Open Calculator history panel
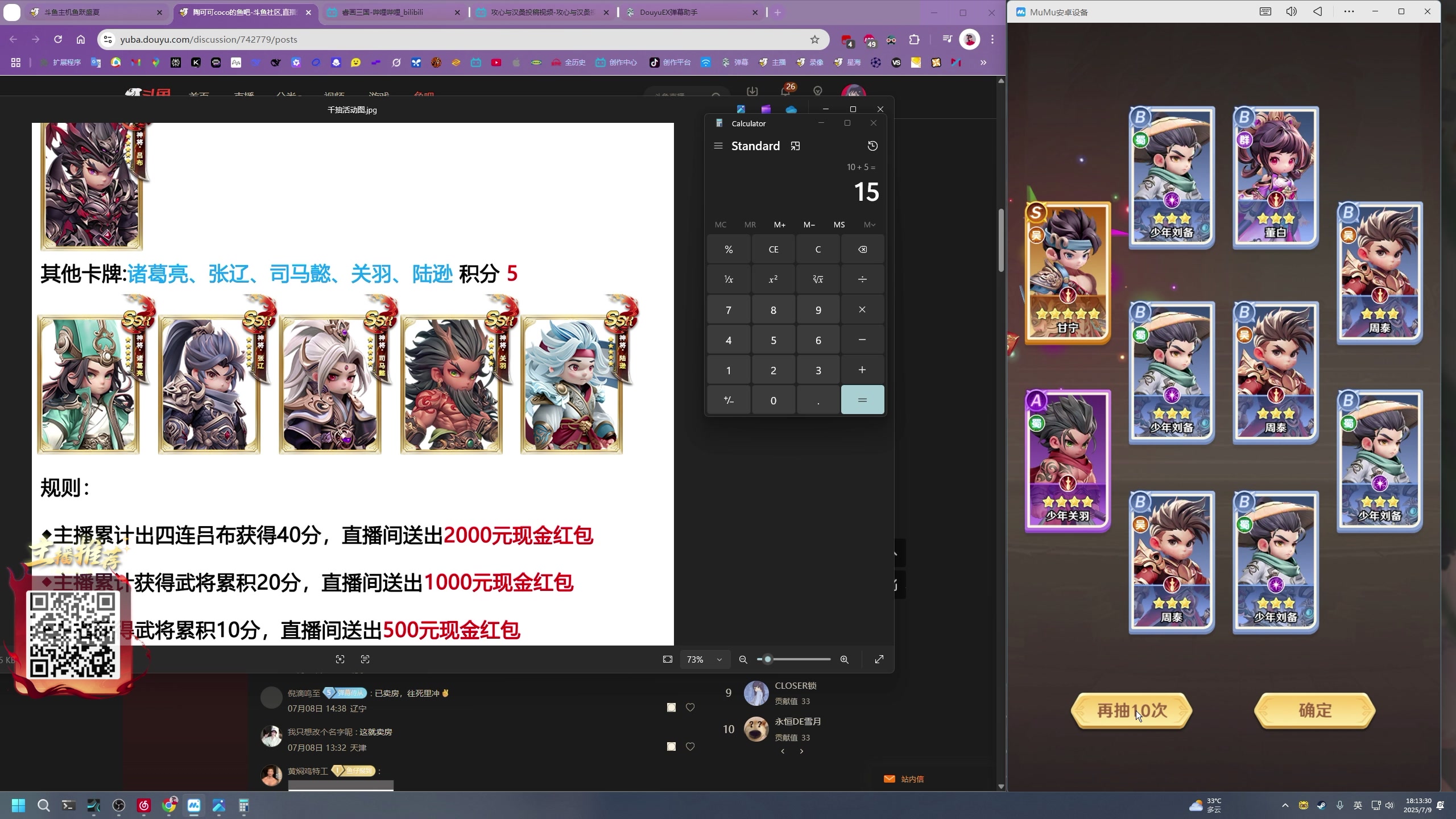Screen dimensions: 1456x819 coord(872,146)
